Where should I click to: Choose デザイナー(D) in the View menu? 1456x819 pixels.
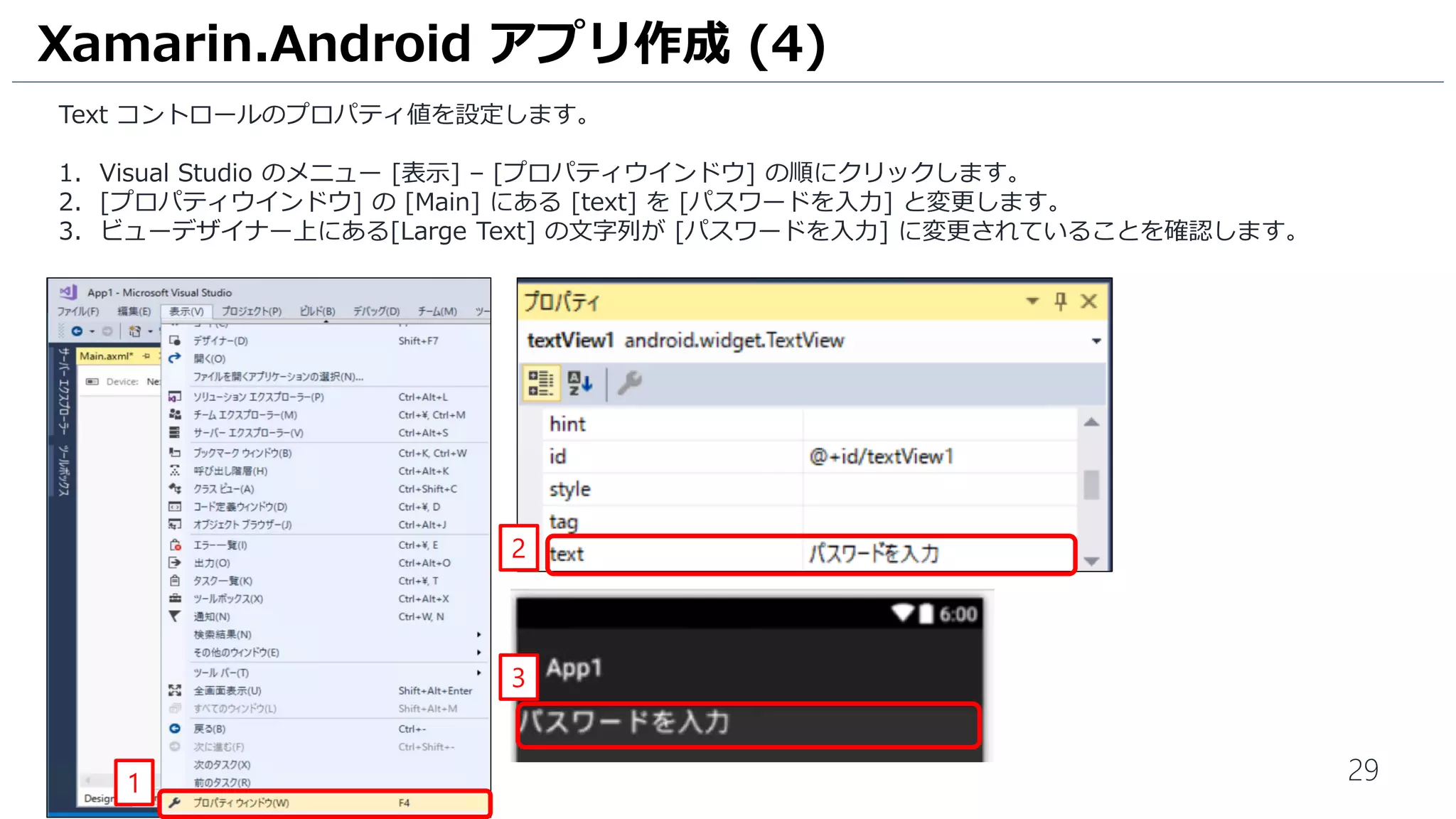tap(326, 341)
